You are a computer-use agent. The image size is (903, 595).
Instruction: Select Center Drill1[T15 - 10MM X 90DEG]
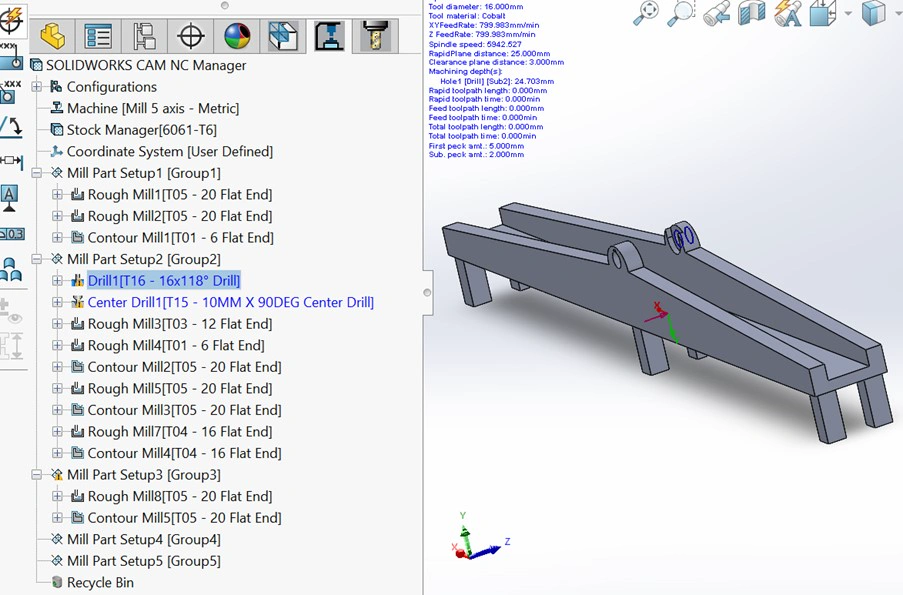pyautogui.click(x=230, y=302)
